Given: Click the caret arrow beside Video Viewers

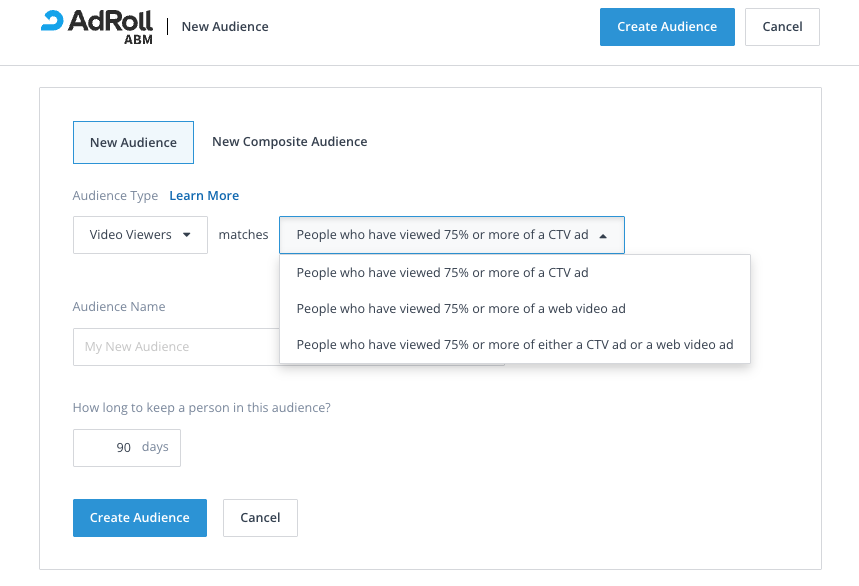Looking at the screenshot, I should coord(186,235).
